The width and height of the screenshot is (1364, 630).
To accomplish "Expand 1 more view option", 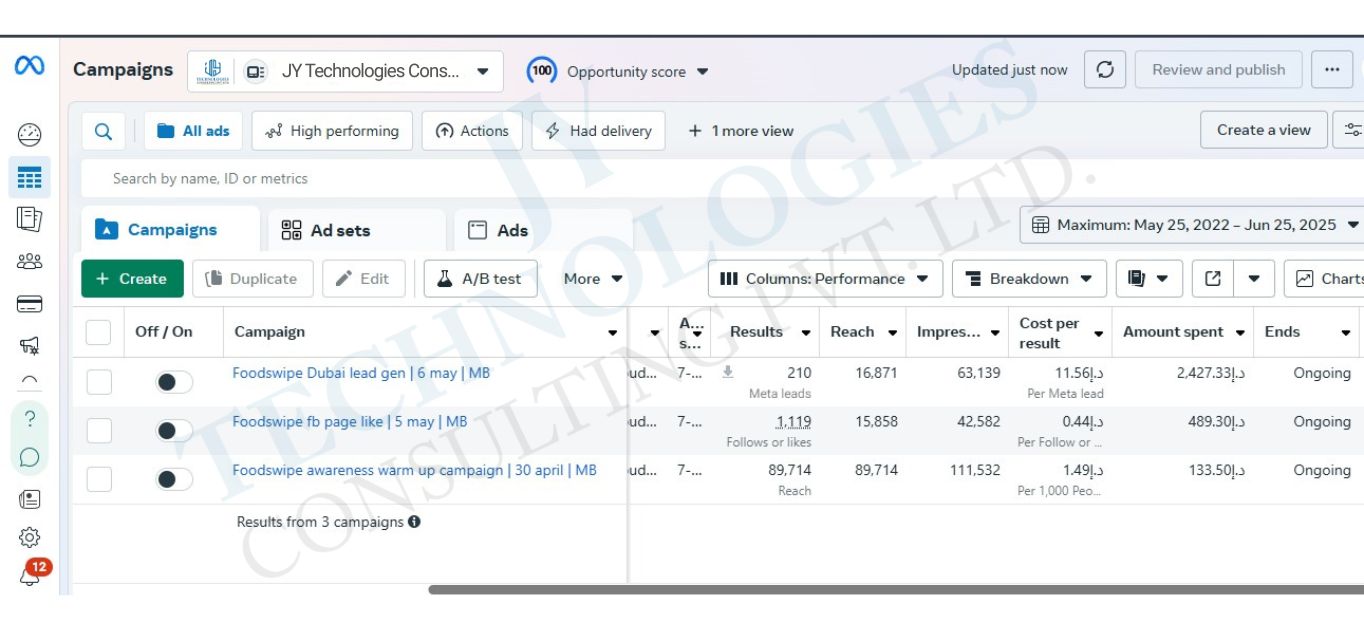I will click(741, 131).
